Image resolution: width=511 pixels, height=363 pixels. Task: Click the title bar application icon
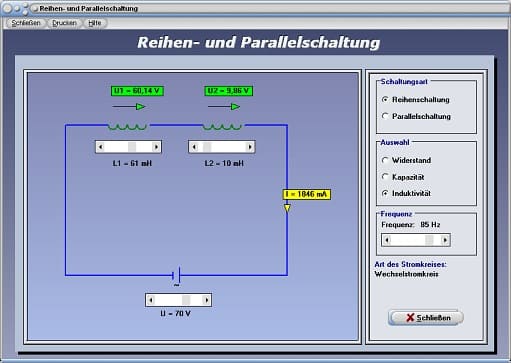click(x=34, y=9)
